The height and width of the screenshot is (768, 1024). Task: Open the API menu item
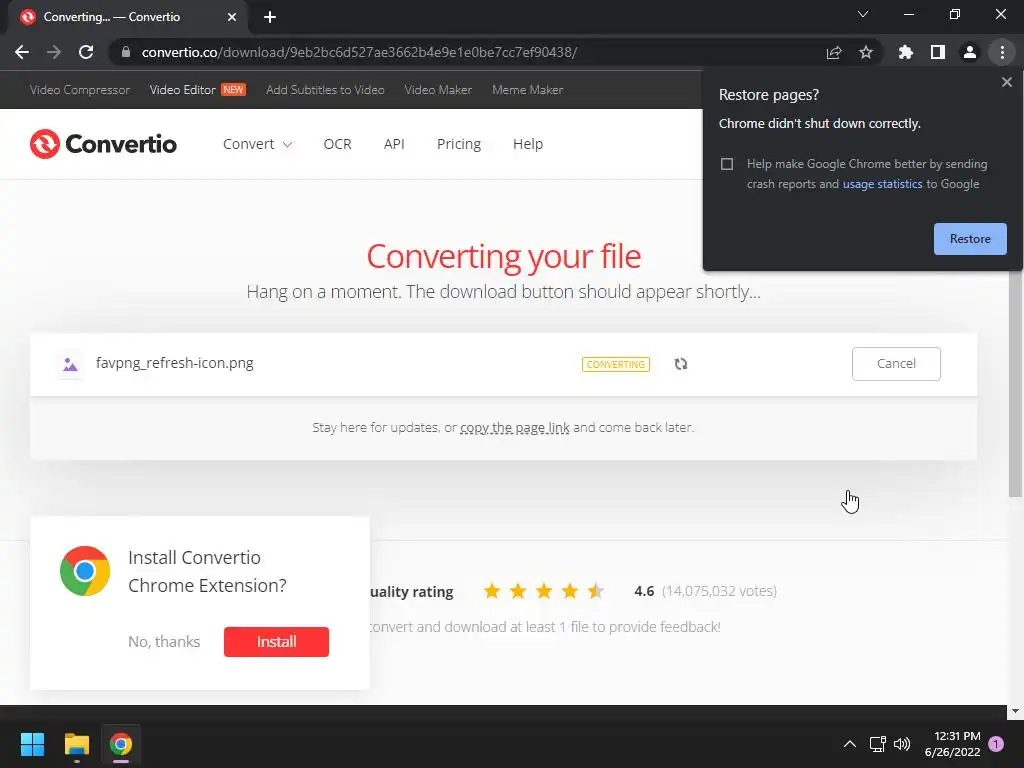(x=394, y=144)
